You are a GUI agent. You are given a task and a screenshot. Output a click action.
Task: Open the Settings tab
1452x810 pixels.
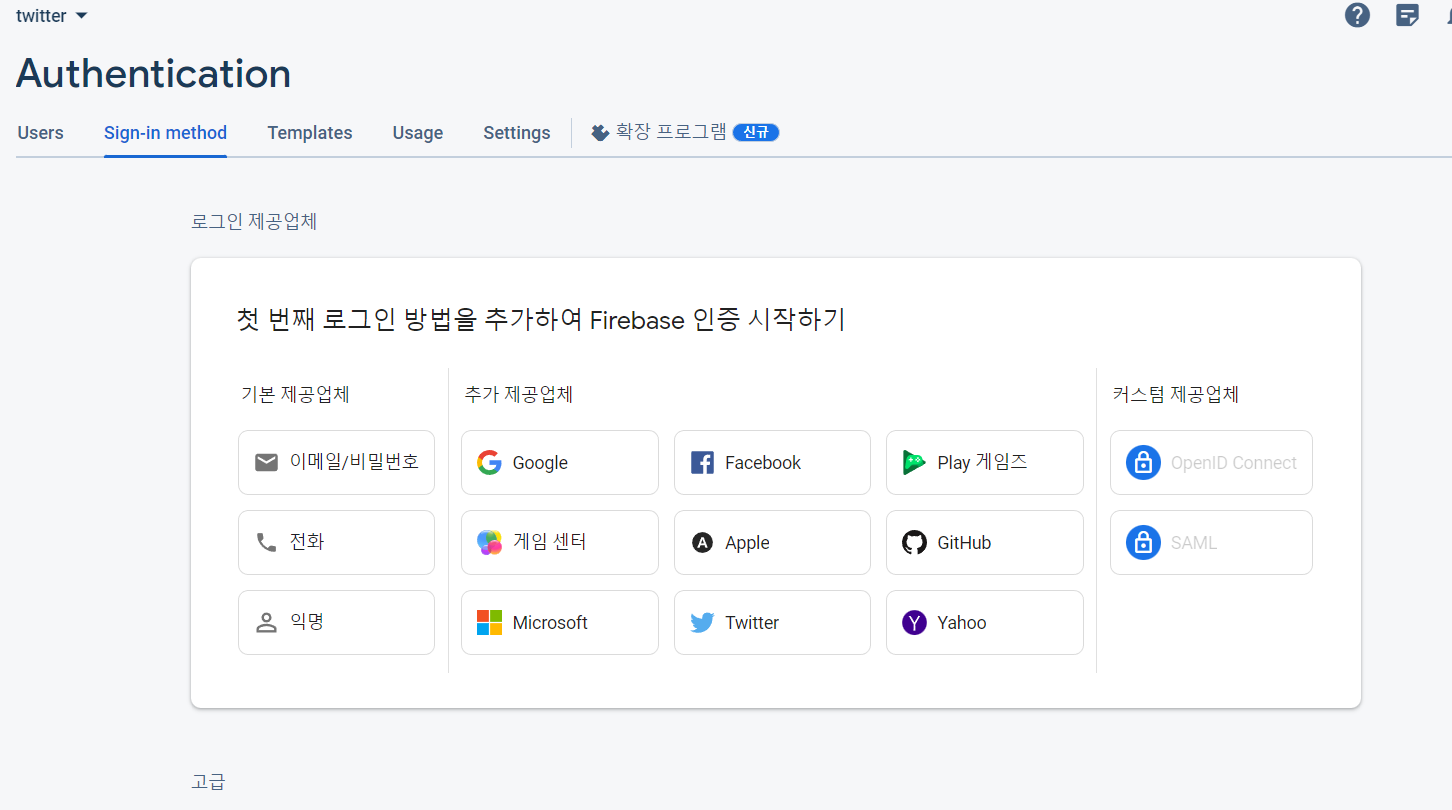[517, 133]
